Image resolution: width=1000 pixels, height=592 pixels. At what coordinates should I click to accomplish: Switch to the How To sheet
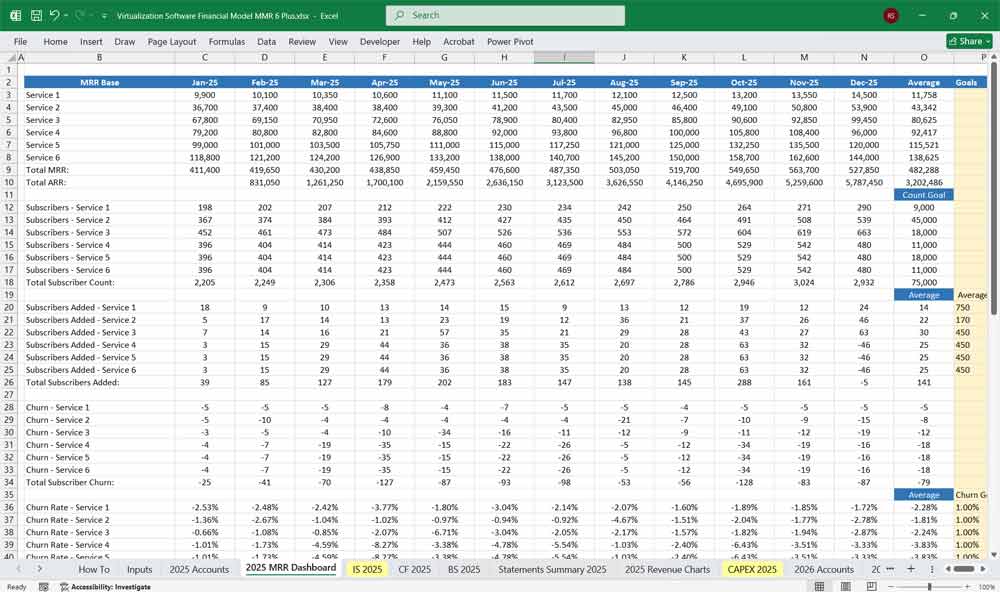(94, 569)
